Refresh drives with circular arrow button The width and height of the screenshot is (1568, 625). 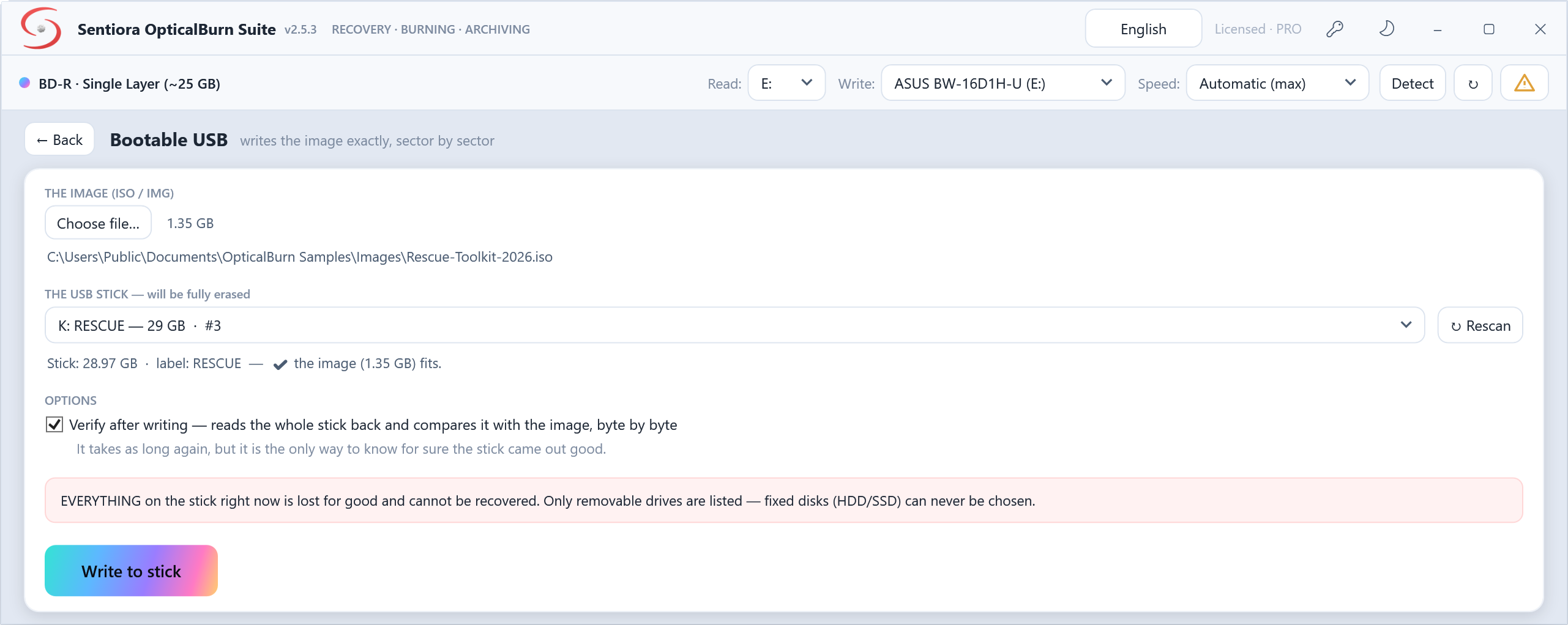coord(1473,83)
